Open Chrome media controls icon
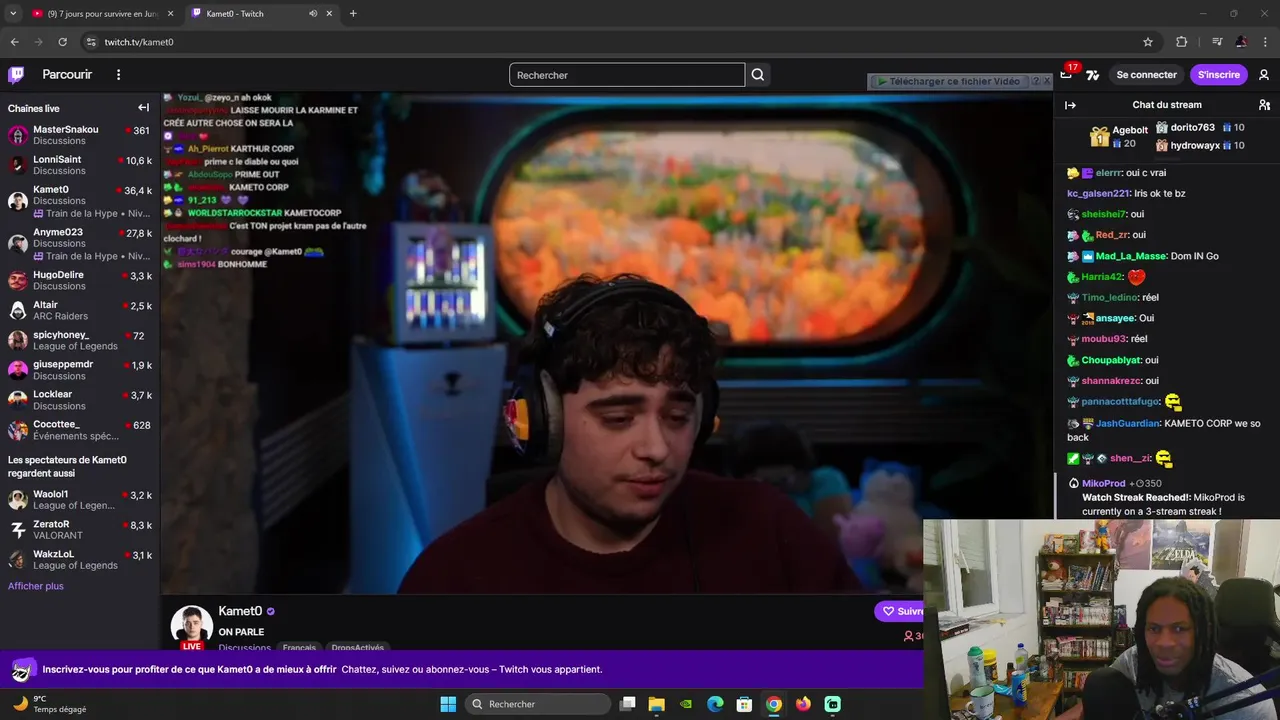The height and width of the screenshot is (720, 1280). [x=1217, y=42]
